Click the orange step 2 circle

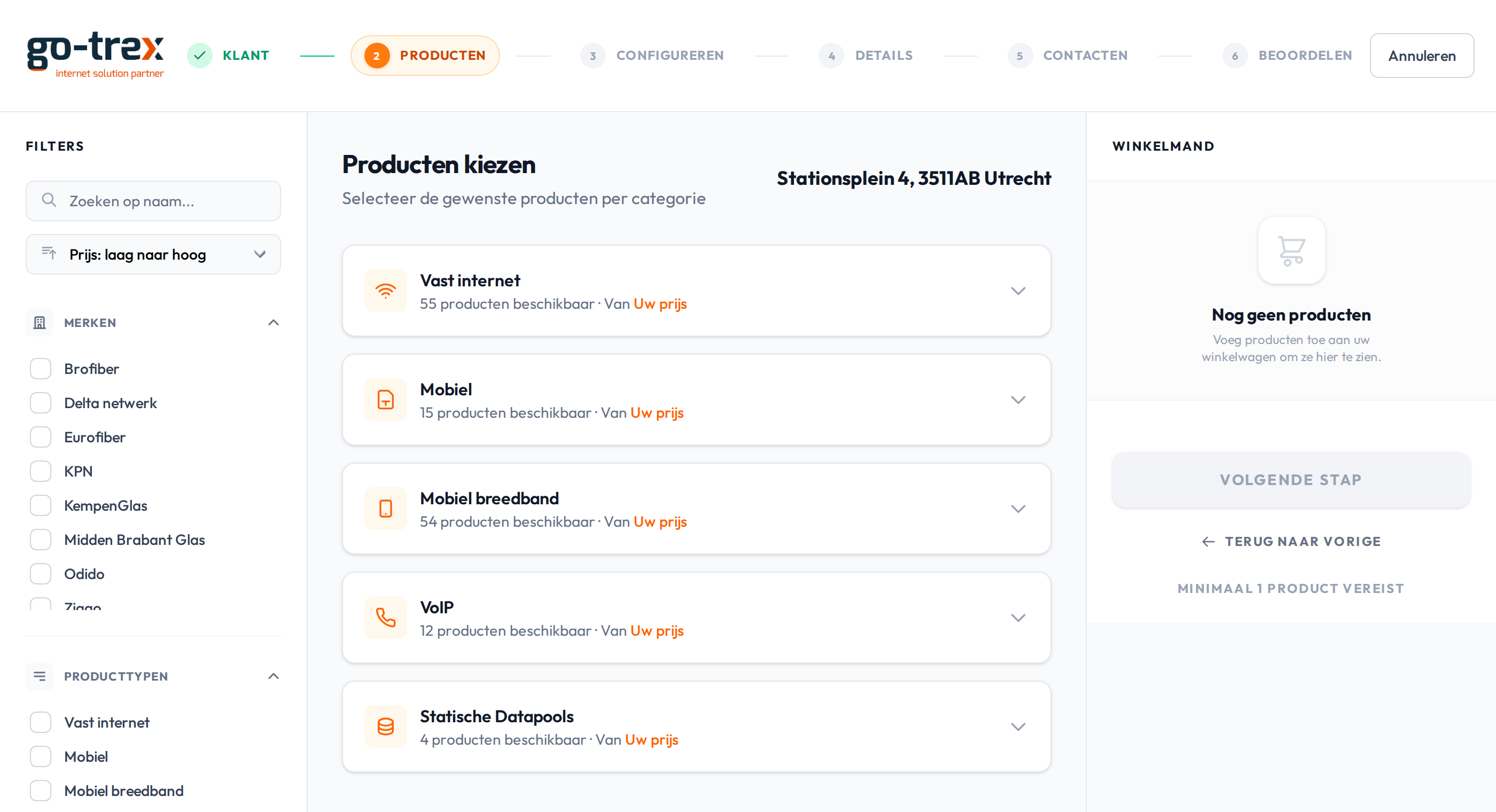click(376, 56)
